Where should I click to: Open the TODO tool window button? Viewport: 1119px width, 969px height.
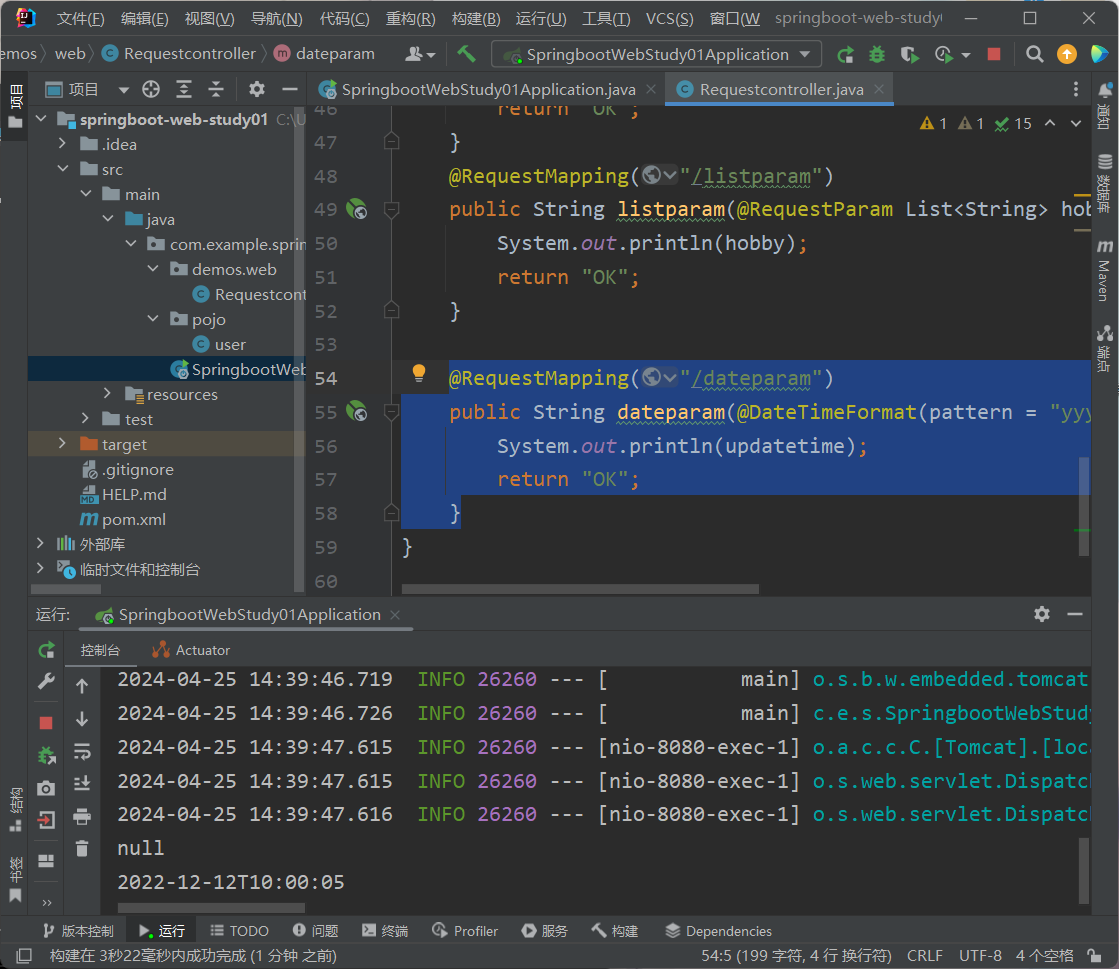click(238, 931)
